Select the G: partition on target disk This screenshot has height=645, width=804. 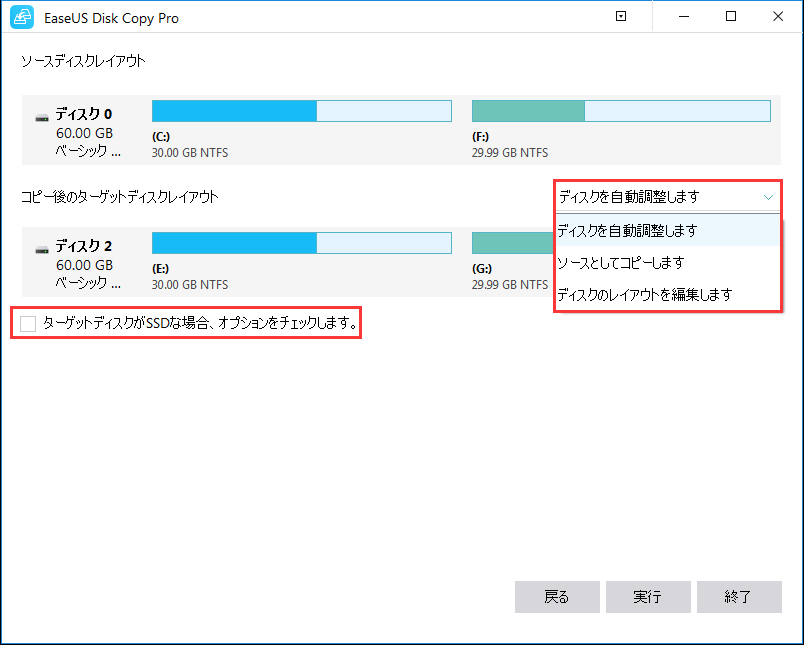coord(510,242)
